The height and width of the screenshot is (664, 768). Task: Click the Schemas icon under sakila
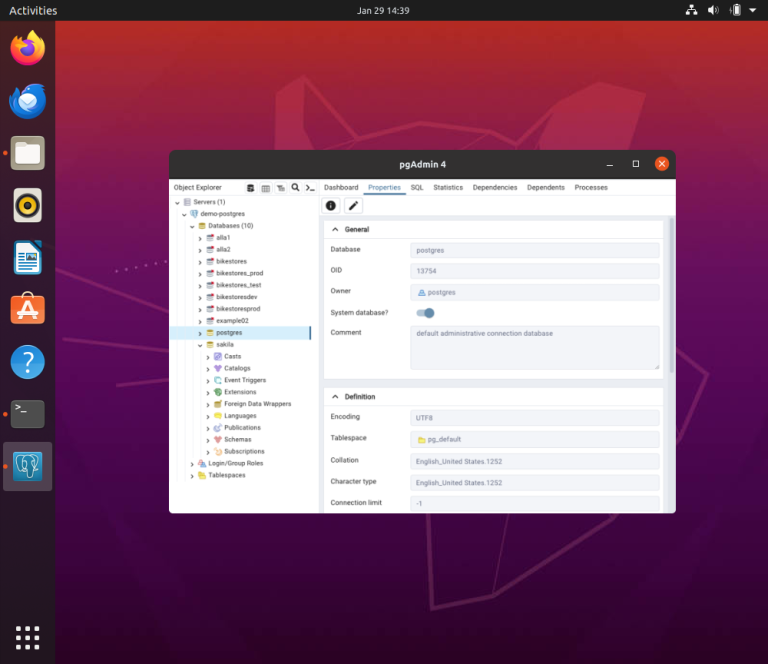tap(218, 440)
